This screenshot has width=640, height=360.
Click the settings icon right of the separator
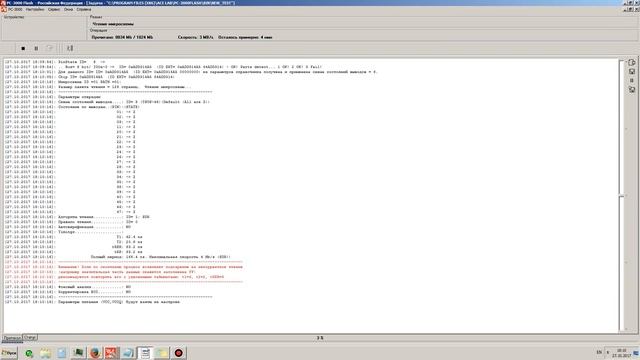[x=70, y=48]
